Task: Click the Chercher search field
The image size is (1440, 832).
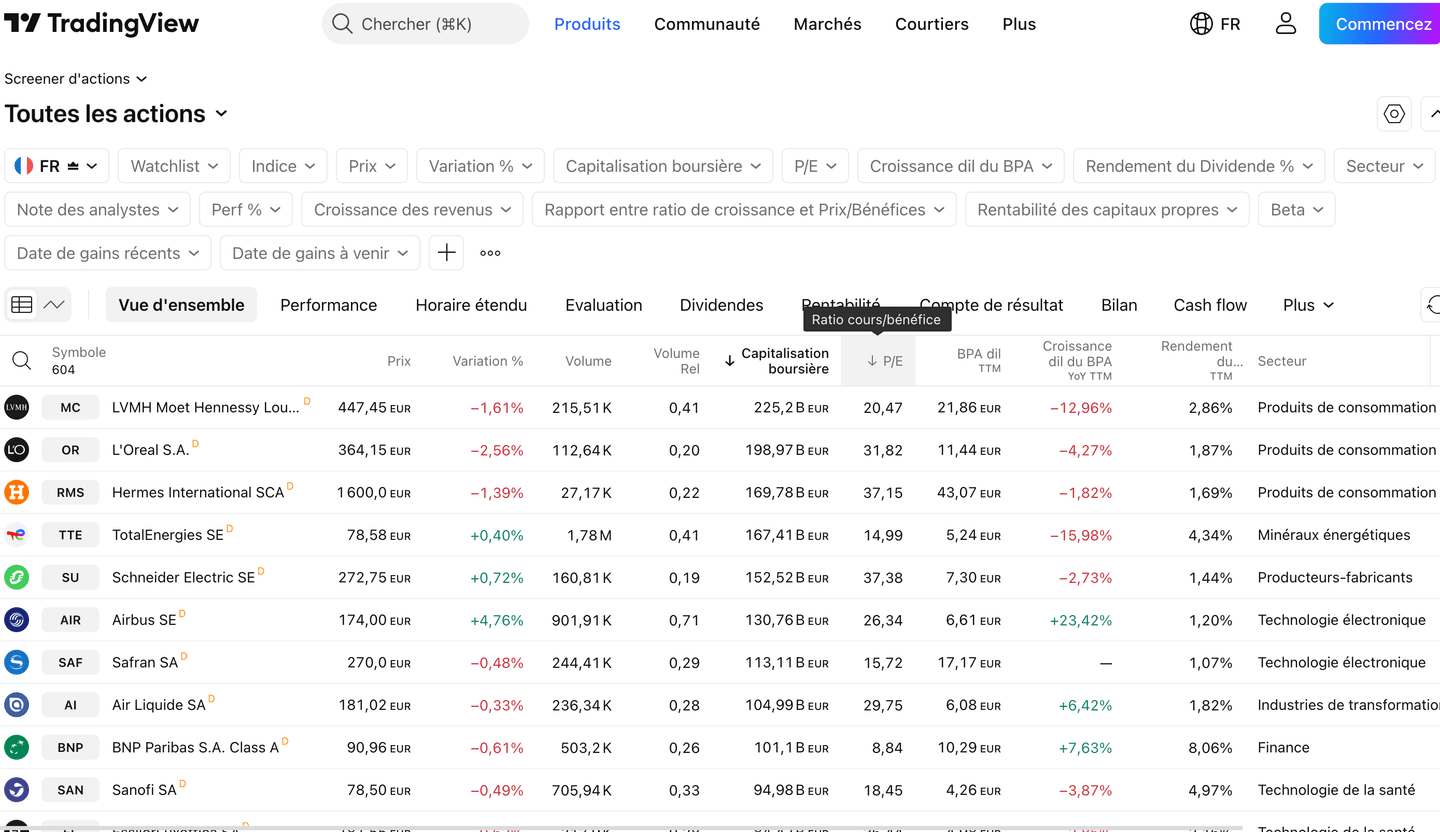Action: tap(425, 24)
